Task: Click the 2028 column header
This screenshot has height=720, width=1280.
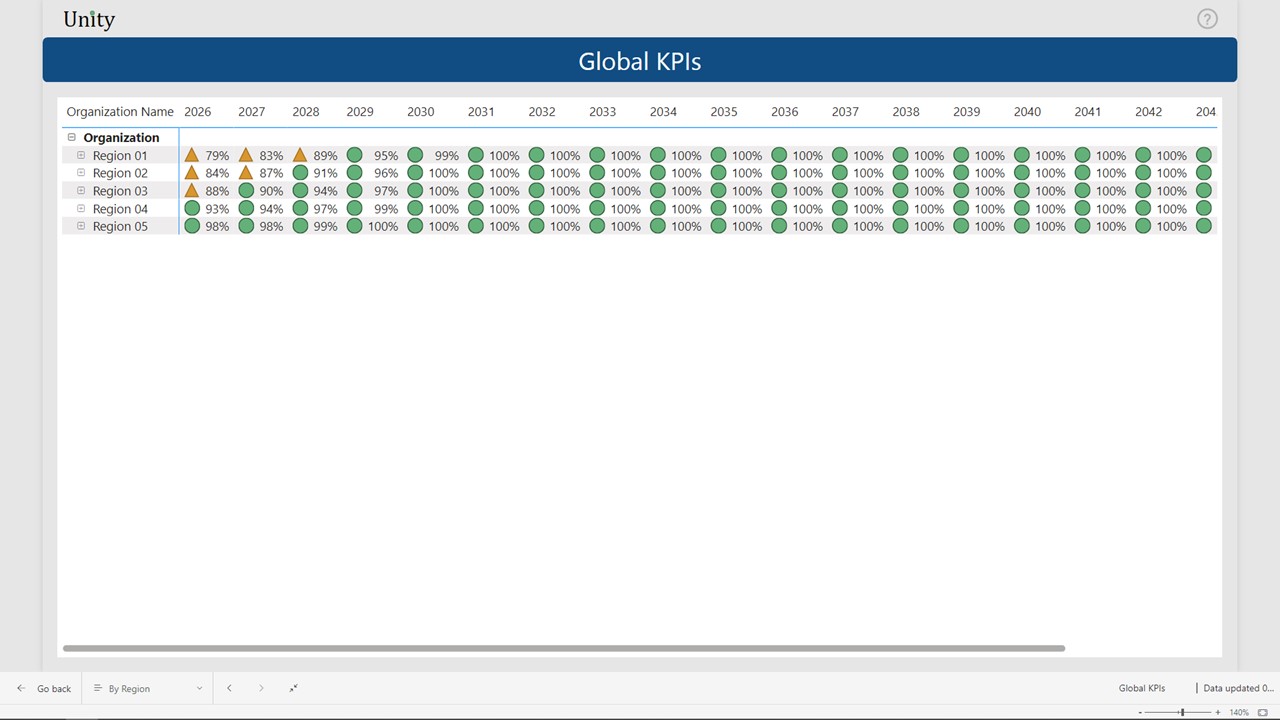Action: tap(306, 112)
